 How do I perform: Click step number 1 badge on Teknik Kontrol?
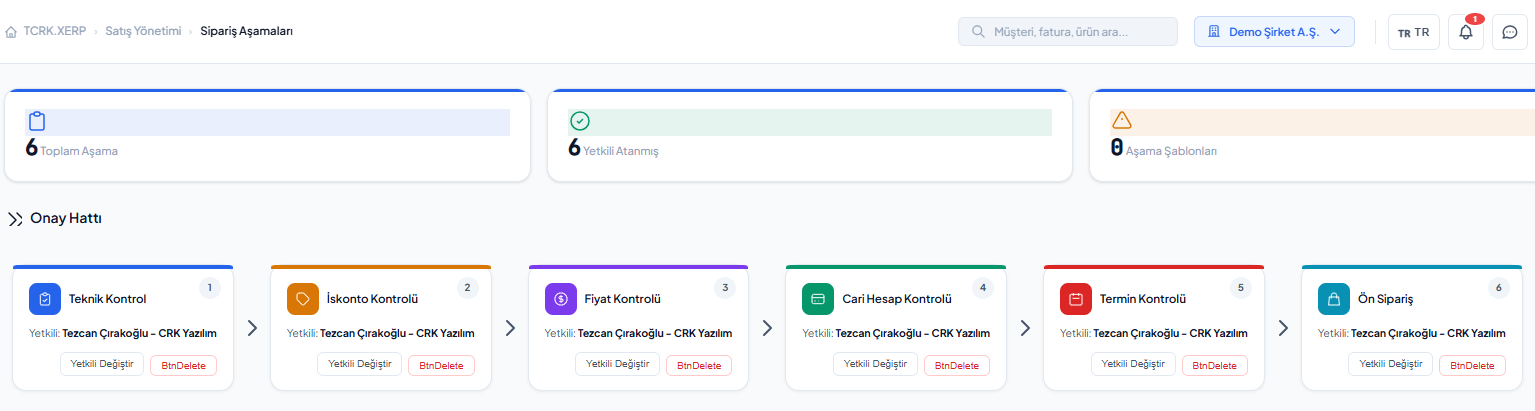tap(210, 288)
